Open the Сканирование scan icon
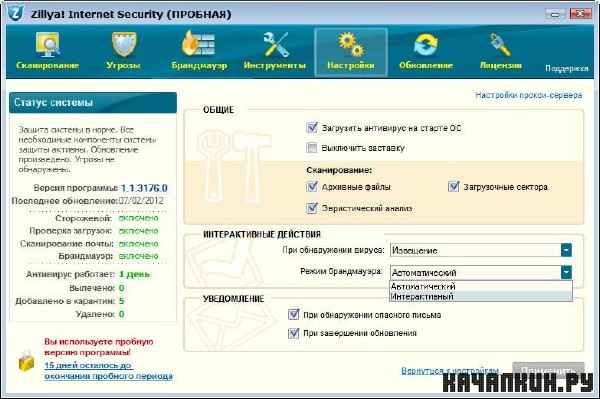 (48, 45)
